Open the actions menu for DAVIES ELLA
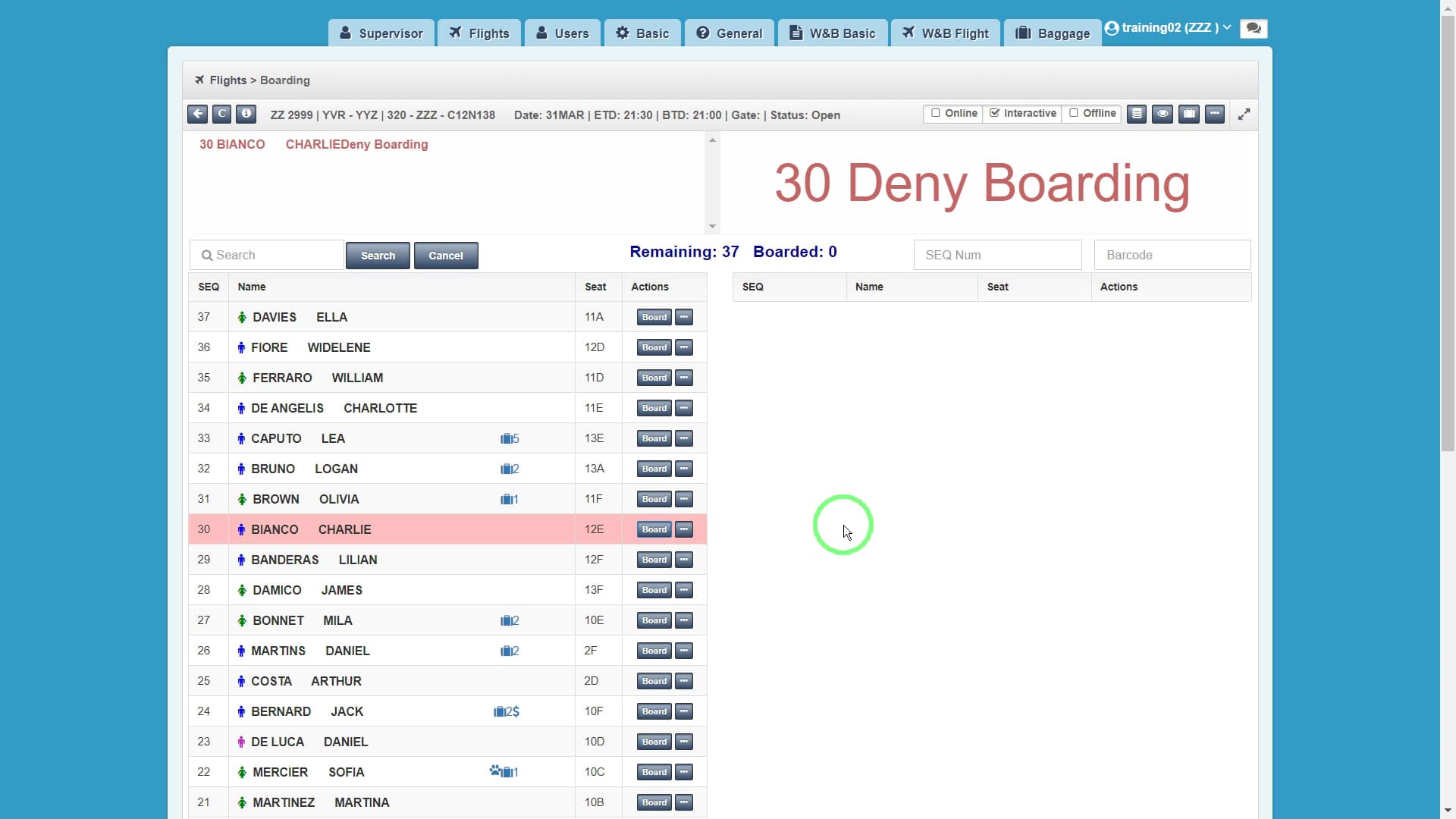This screenshot has height=819, width=1456. 683,317
